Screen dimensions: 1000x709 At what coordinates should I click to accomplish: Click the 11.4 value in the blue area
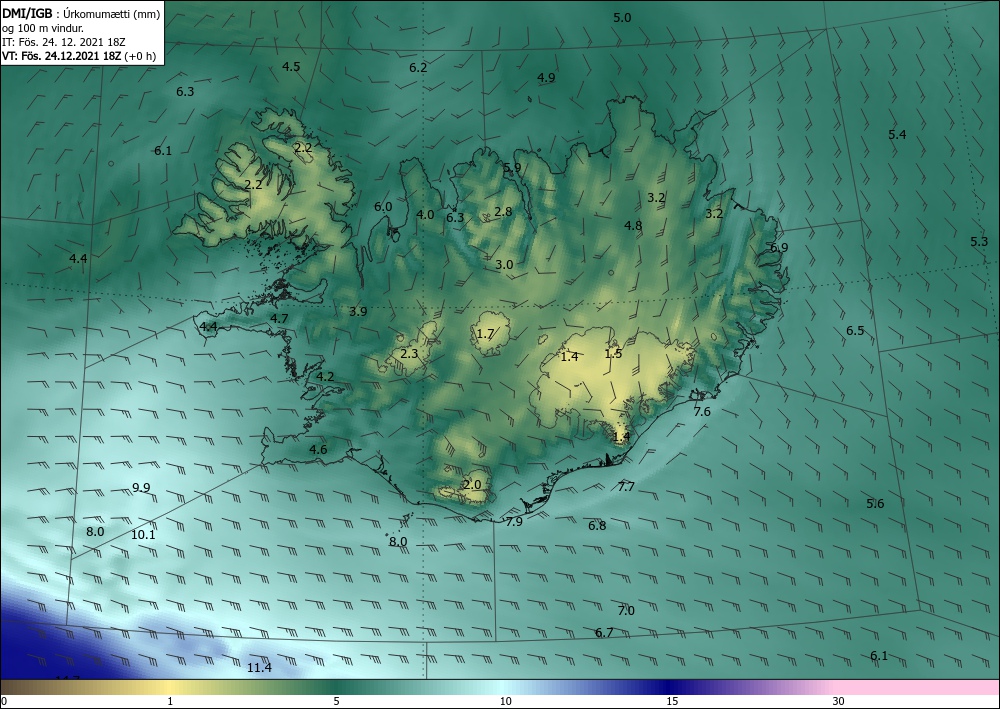pos(260,668)
